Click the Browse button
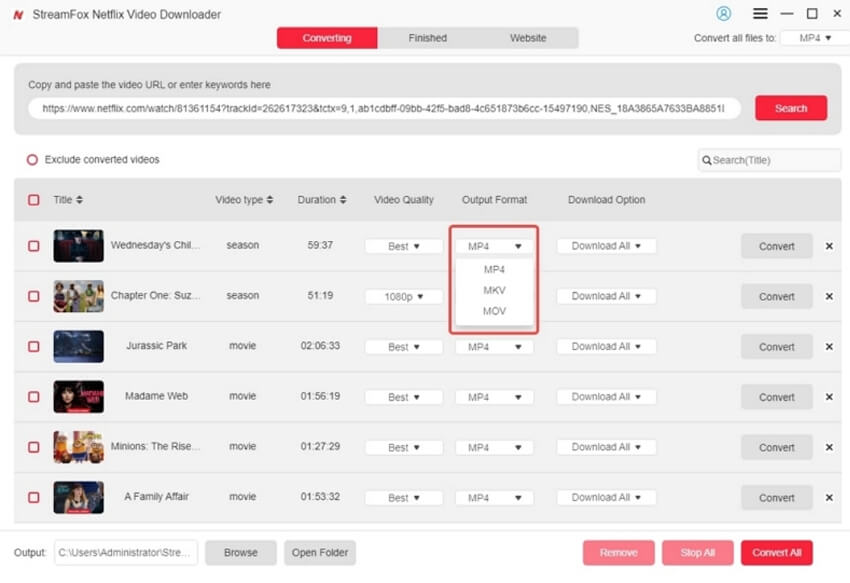The height and width of the screenshot is (583, 850). [241, 553]
